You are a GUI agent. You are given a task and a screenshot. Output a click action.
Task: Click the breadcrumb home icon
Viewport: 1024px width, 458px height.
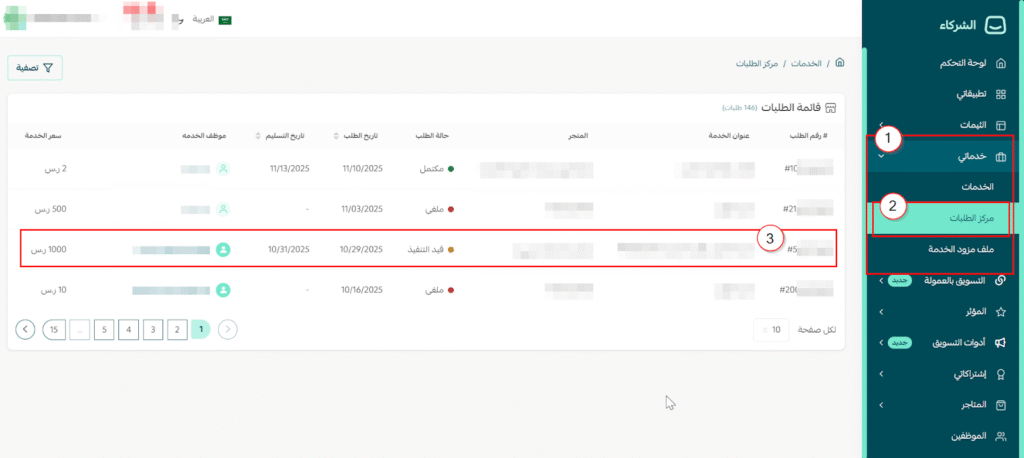pos(839,63)
